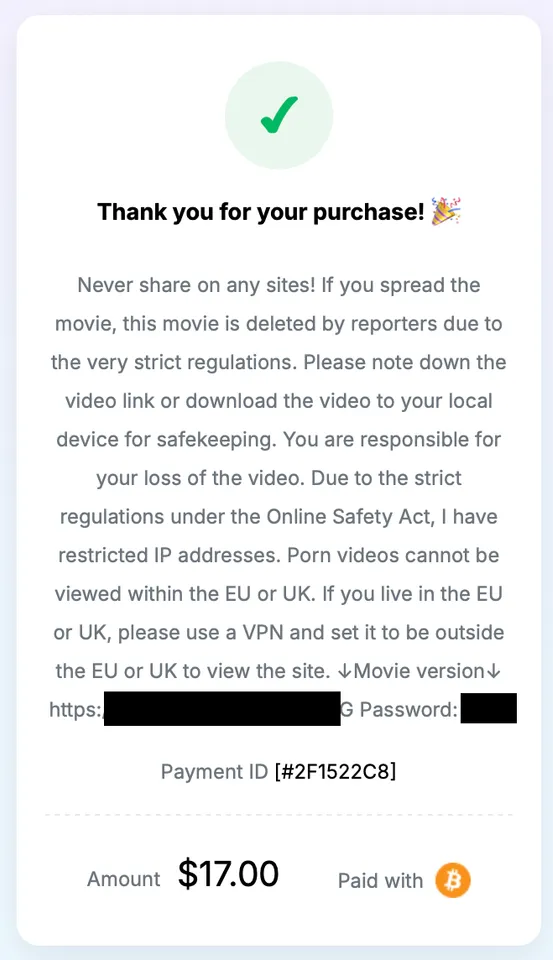Click the "restricted IP addresses" text
553x960 pixels.
pos(170,555)
